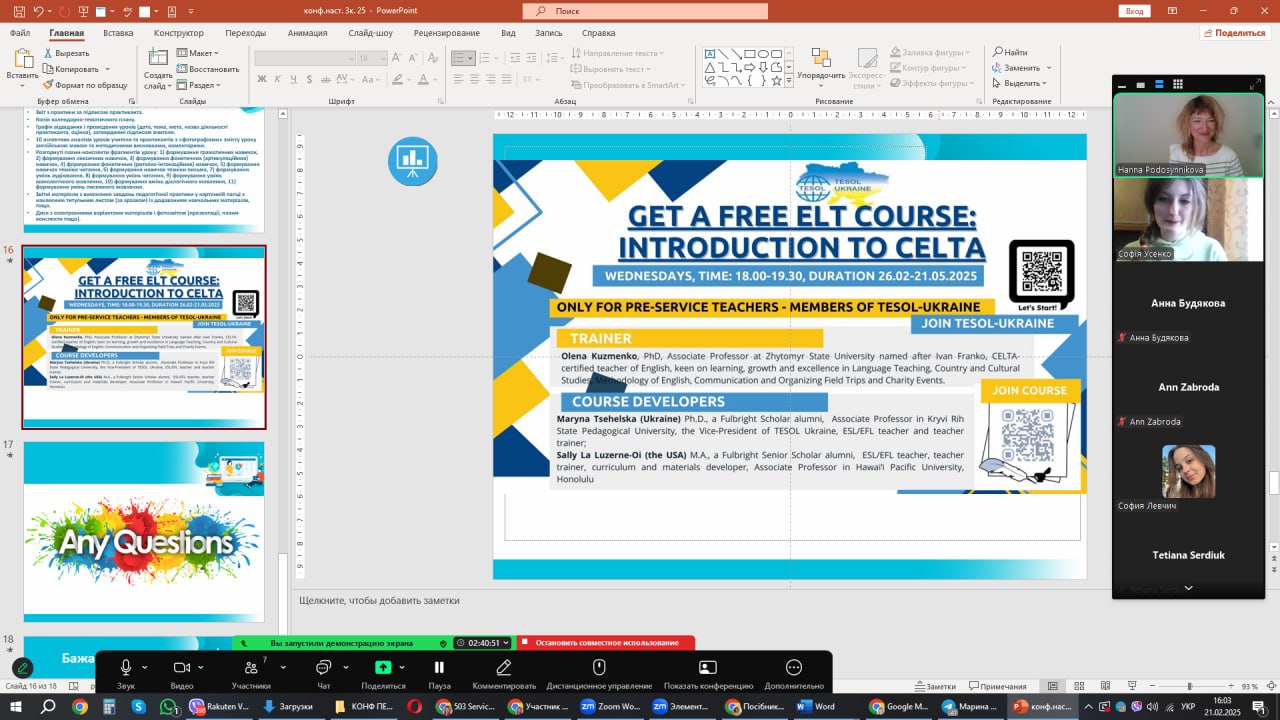Click the Поиск search box in title bar
The width and height of the screenshot is (1280, 720).
coord(645,11)
